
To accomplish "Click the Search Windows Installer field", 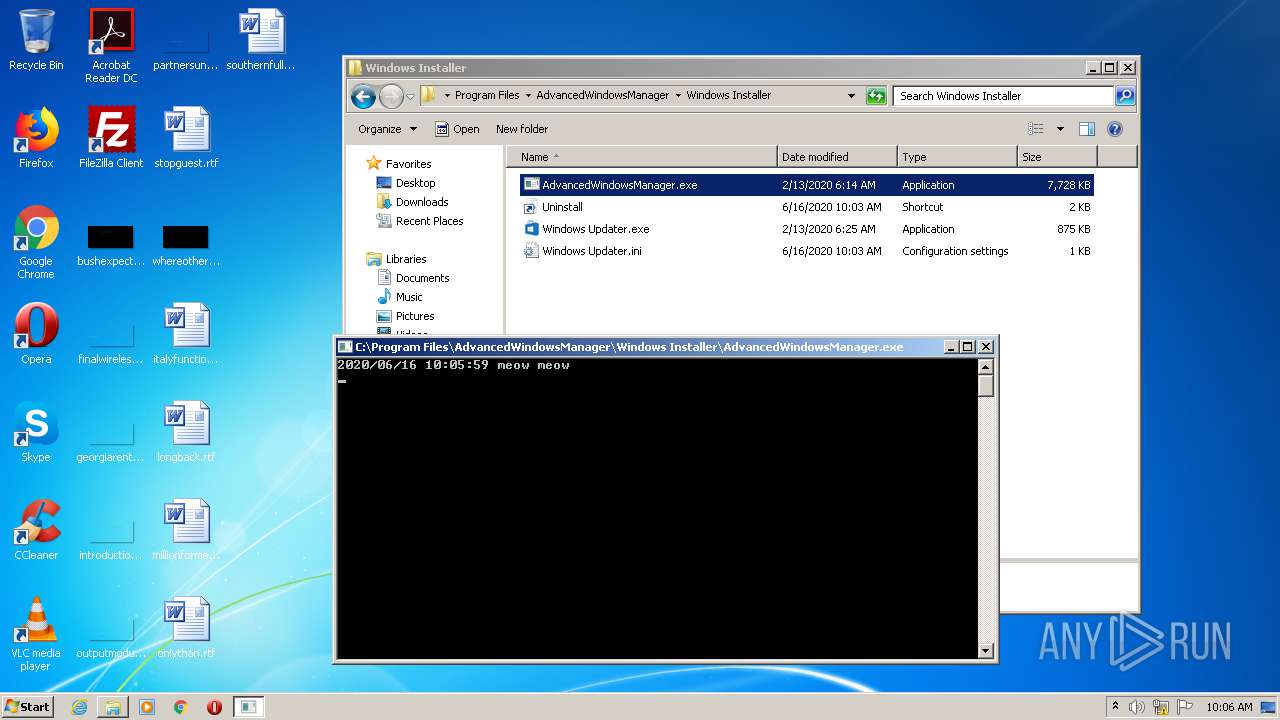I will (x=1003, y=96).
